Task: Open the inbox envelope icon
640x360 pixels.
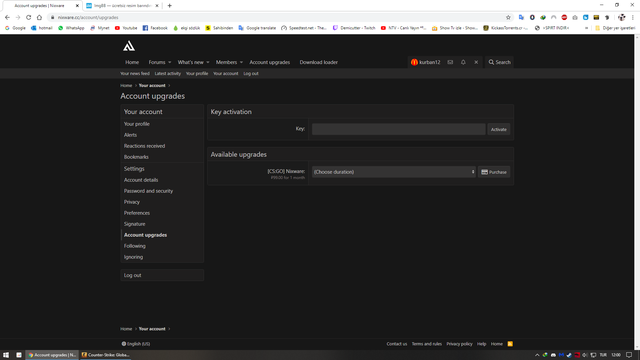Action: [x=450, y=62]
